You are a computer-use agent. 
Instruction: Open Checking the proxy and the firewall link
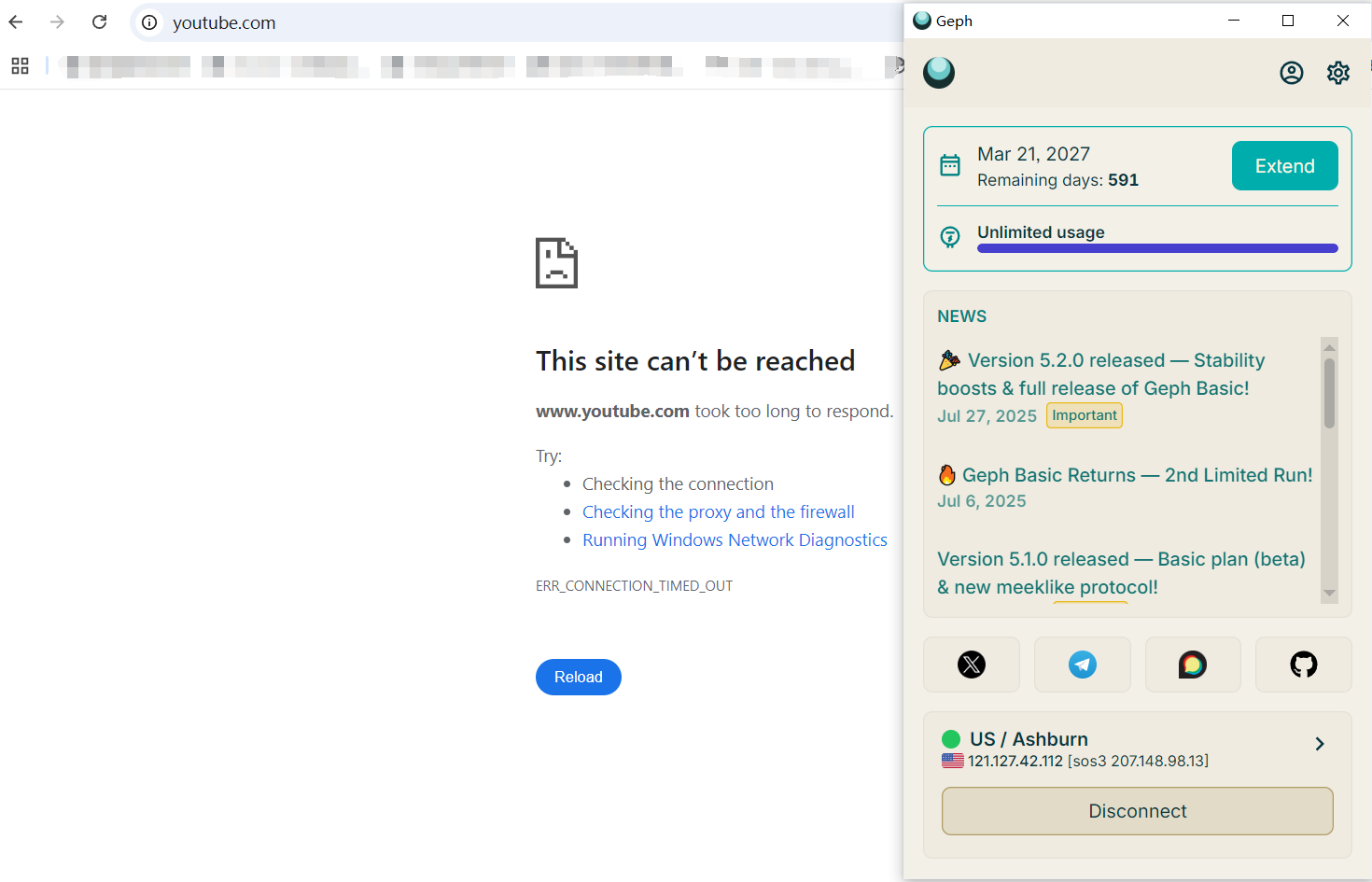tap(719, 511)
